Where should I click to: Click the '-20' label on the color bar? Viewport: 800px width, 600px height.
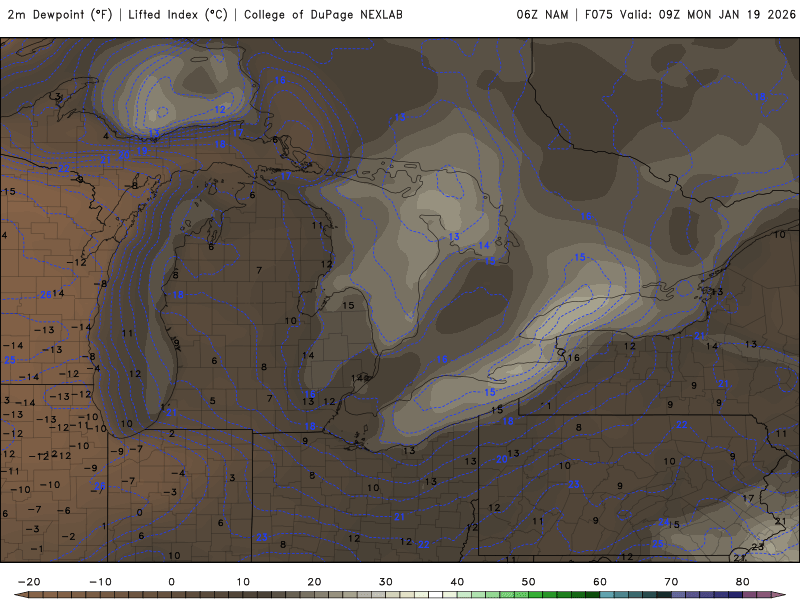pos(29,582)
